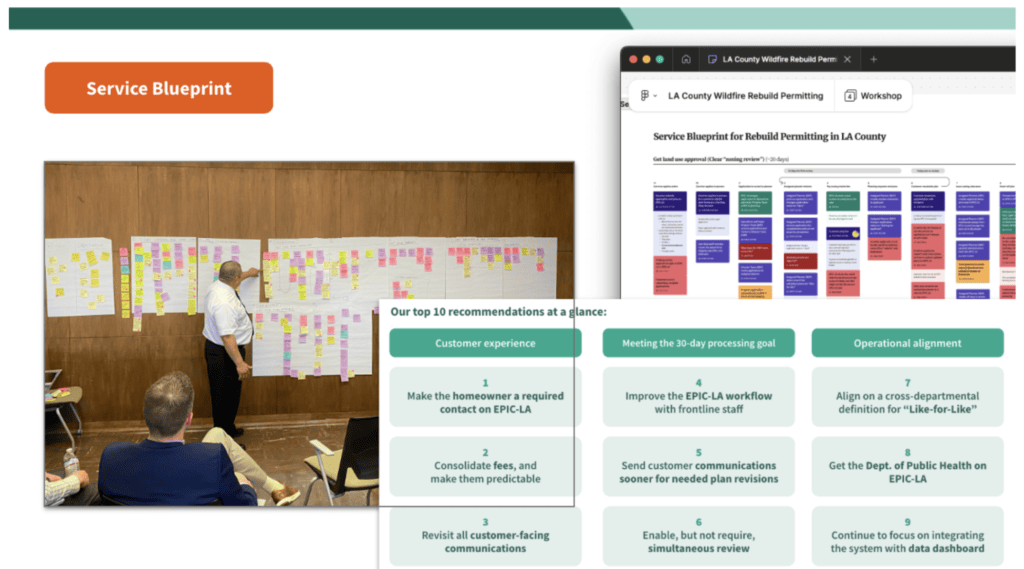This screenshot has width=1024, height=569.
Task: Open a new tab with the plus icon
Action: click(x=873, y=59)
